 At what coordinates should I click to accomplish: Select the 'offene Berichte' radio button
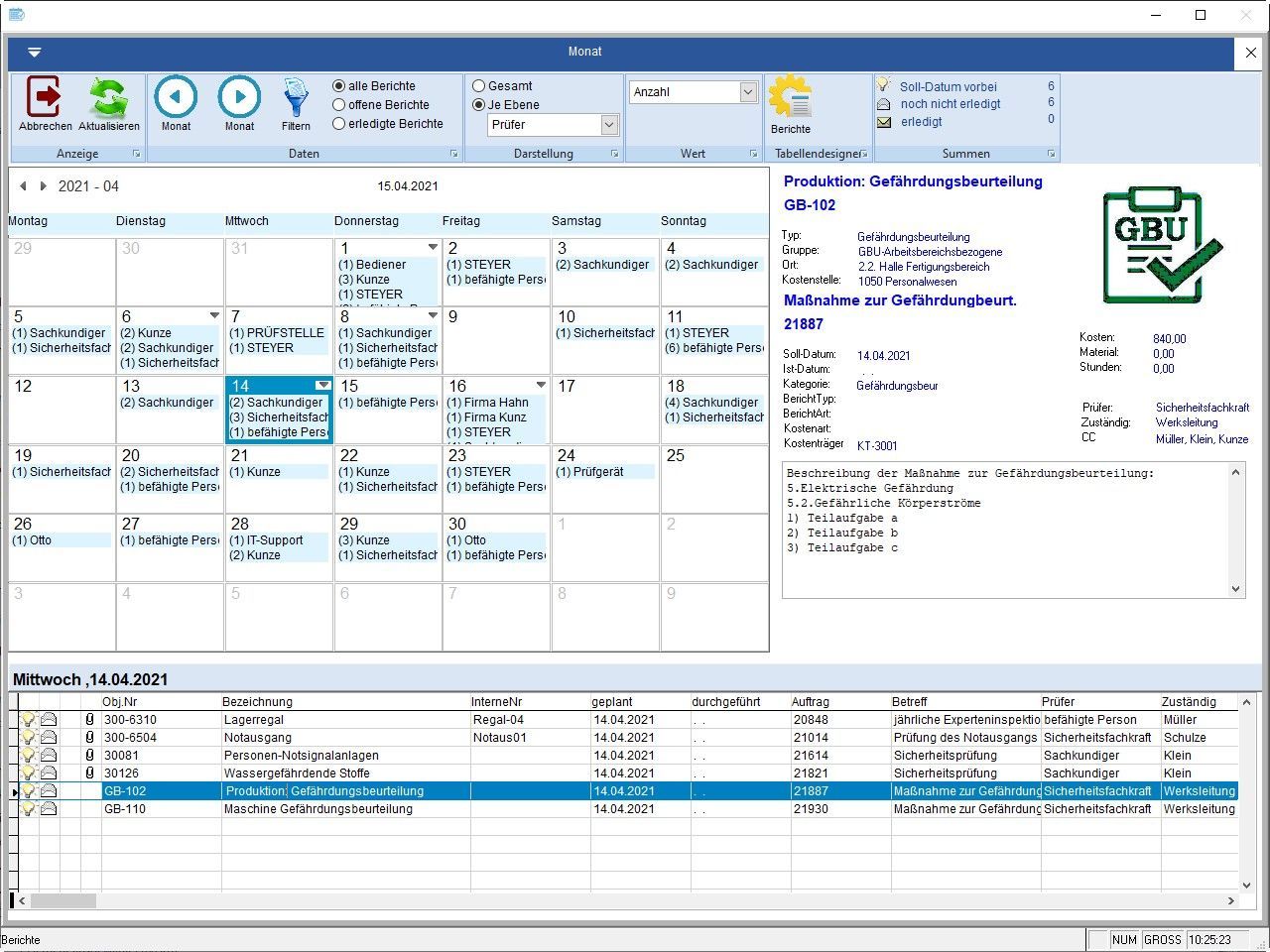339,105
